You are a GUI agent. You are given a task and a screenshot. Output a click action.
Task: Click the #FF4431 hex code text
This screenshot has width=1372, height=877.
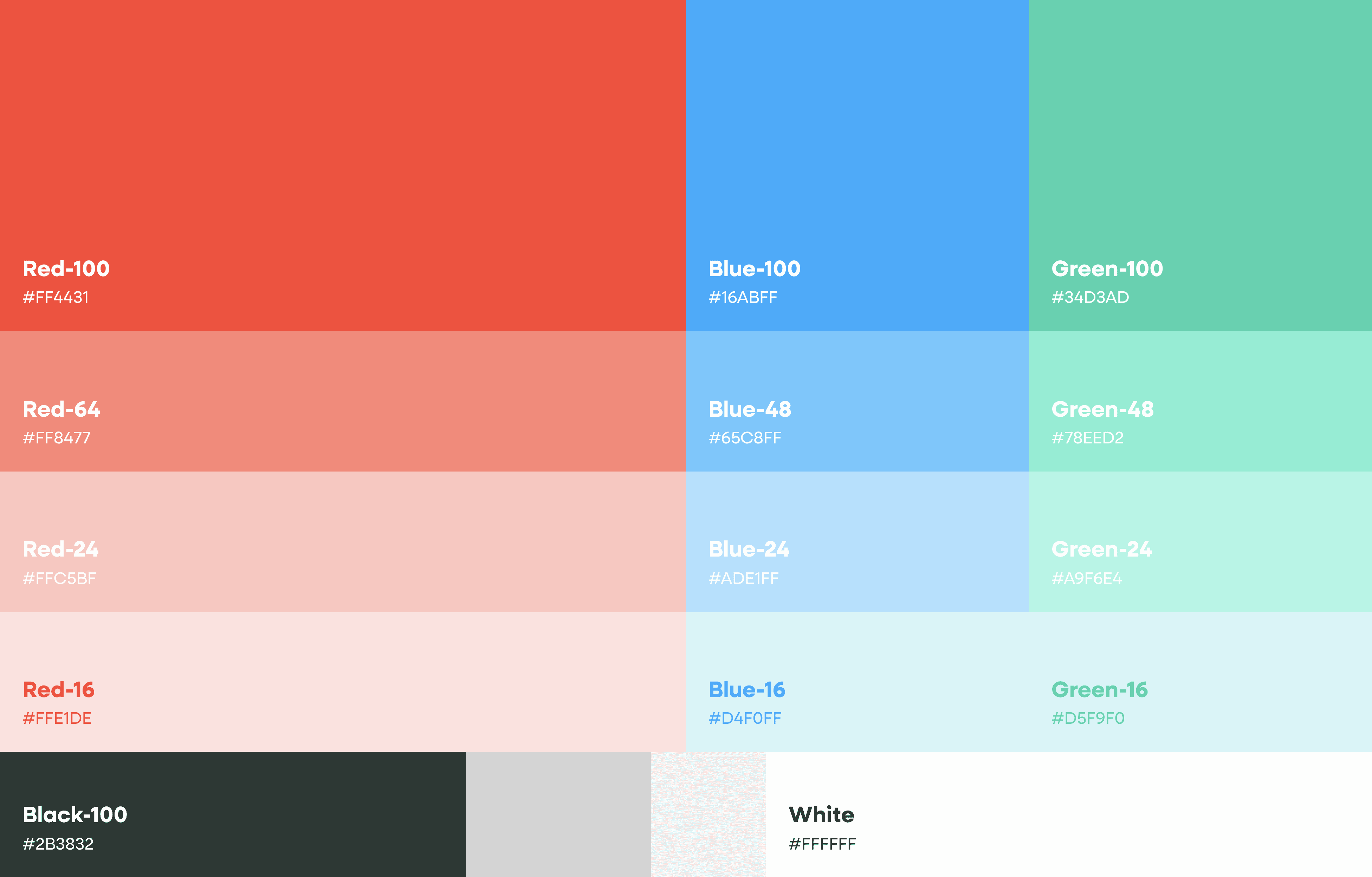point(56,297)
